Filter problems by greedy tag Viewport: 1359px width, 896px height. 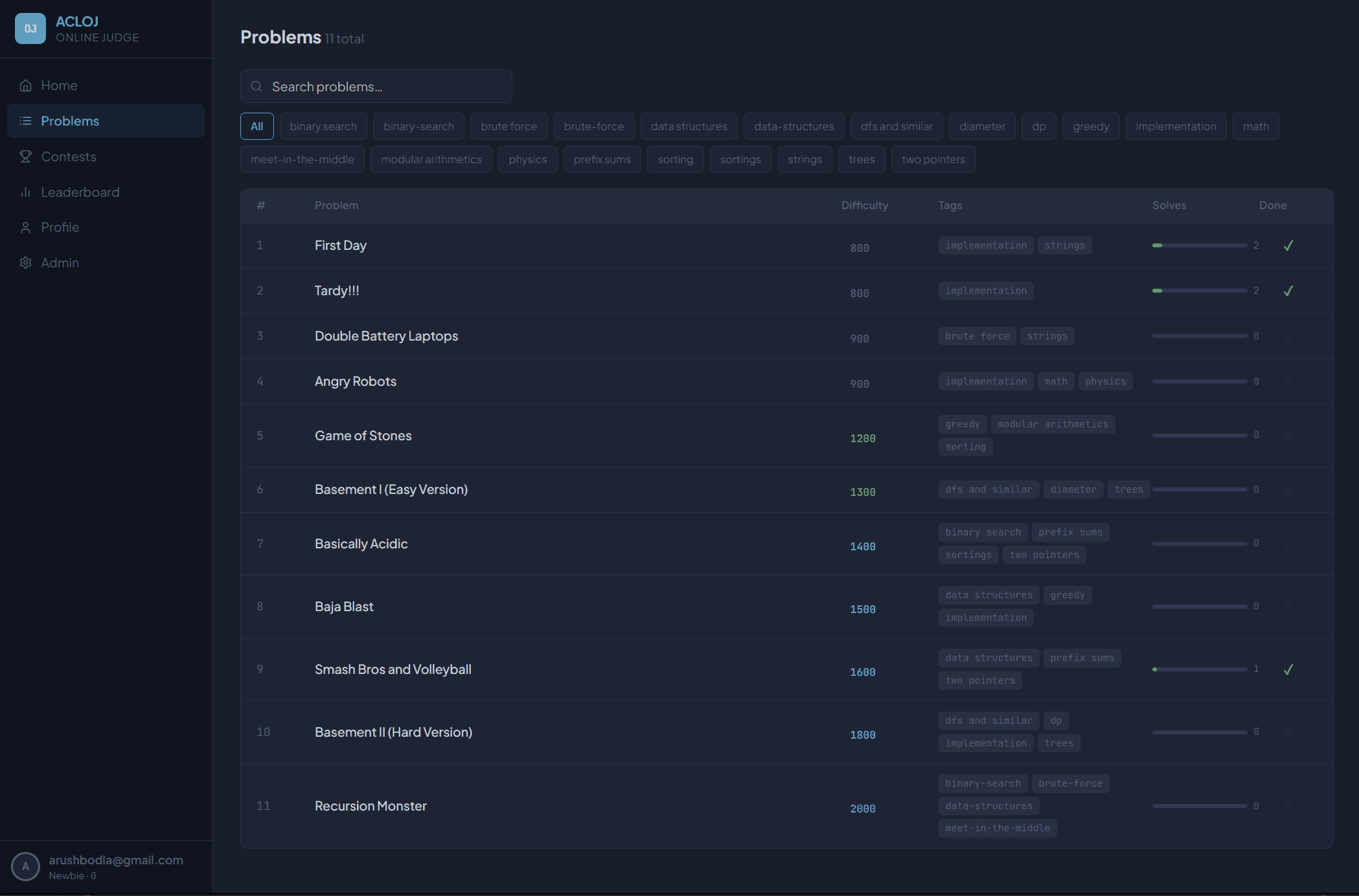pyautogui.click(x=1091, y=126)
